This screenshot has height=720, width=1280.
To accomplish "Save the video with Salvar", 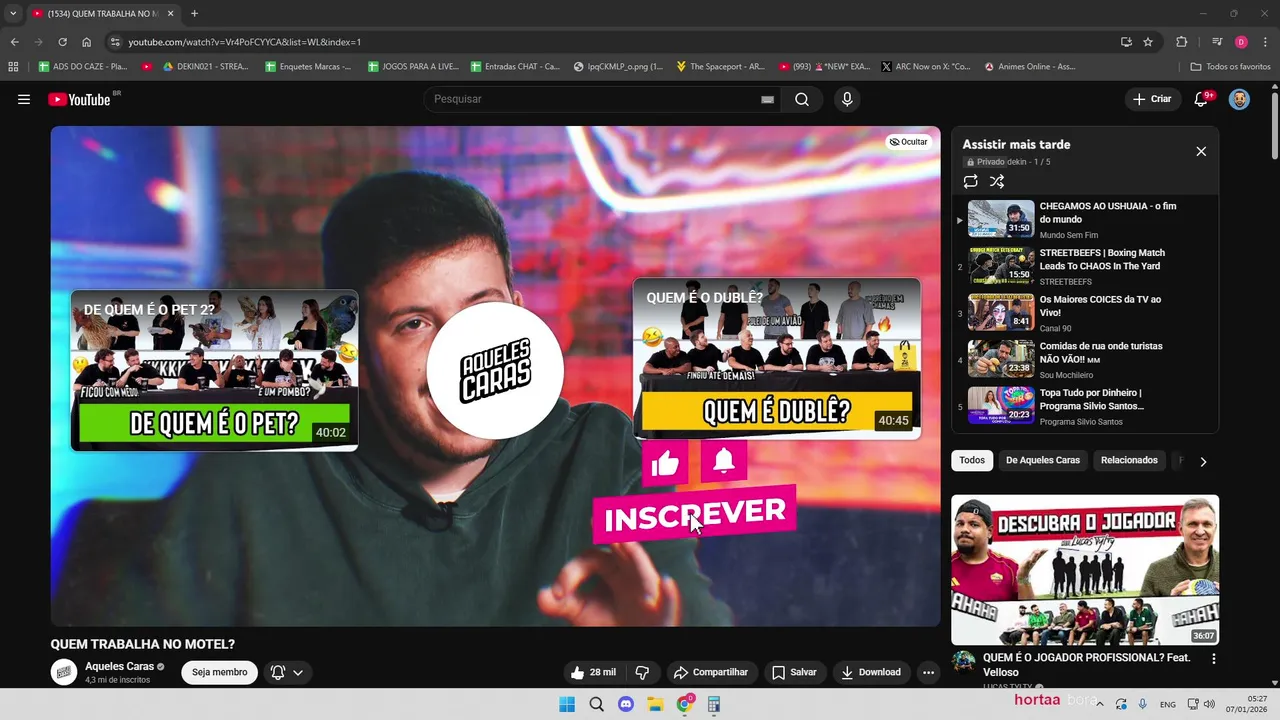I will (795, 672).
